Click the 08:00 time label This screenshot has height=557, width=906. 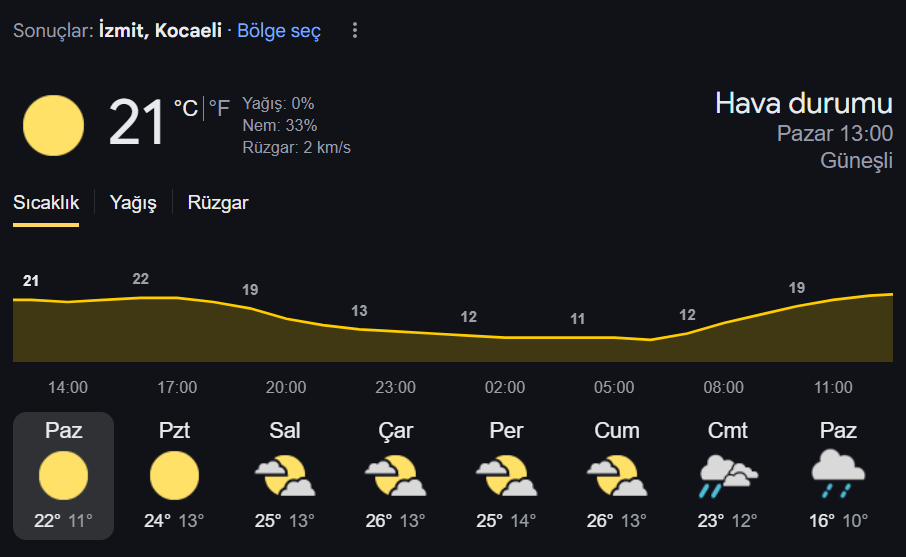tap(723, 387)
